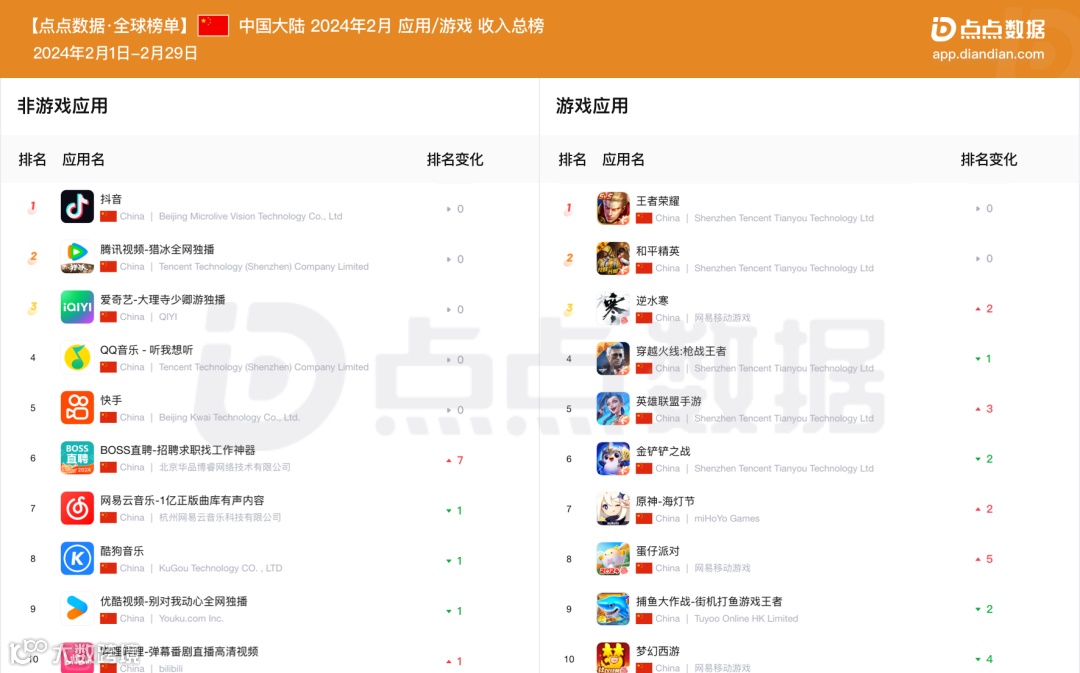The height and width of the screenshot is (673, 1080).
Task: Open 腾讯视频-猎冰全网独播 app title
Action: tap(157, 249)
